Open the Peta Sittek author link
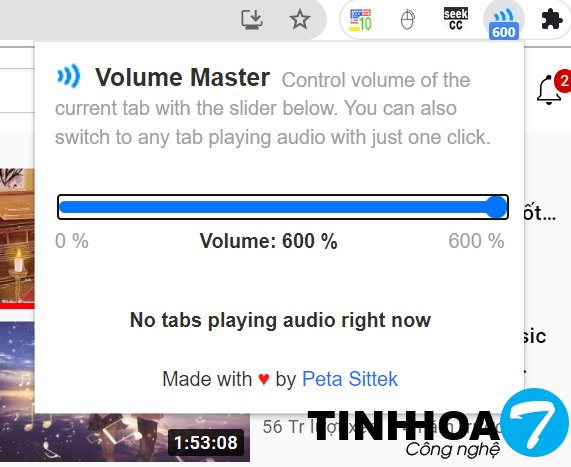571x467 pixels. point(350,379)
